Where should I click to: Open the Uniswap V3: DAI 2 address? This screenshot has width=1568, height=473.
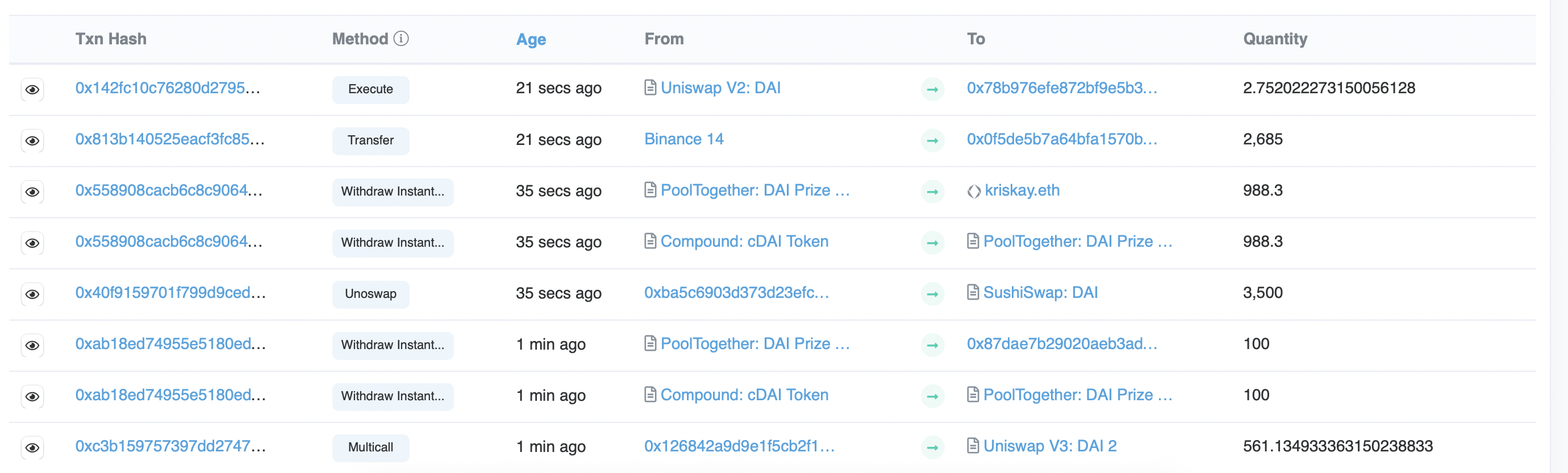click(x=1050, y=446)
